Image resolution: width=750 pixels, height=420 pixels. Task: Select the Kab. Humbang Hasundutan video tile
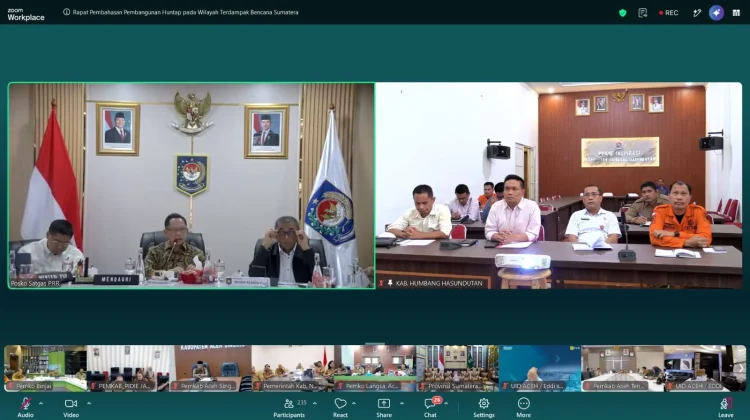tap(559, 186)
